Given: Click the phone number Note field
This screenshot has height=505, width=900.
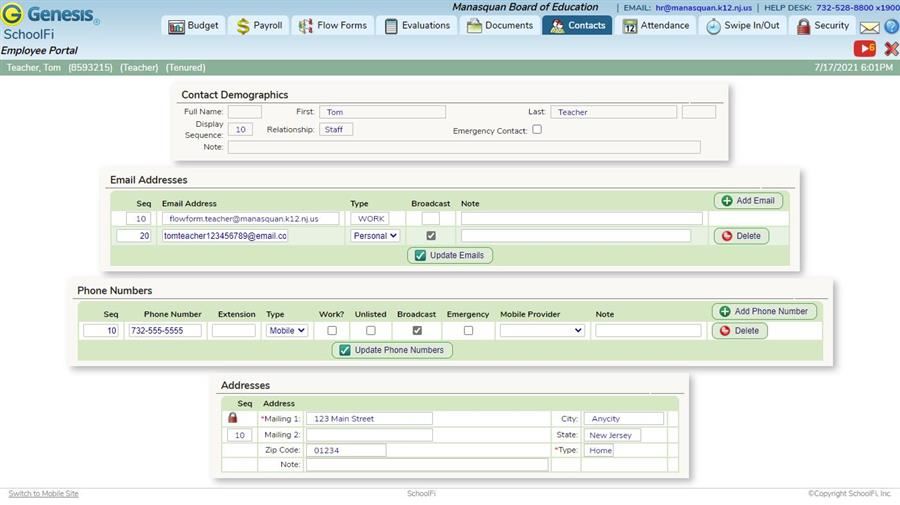Looking at the screenshot, I should tap(648, 331).
